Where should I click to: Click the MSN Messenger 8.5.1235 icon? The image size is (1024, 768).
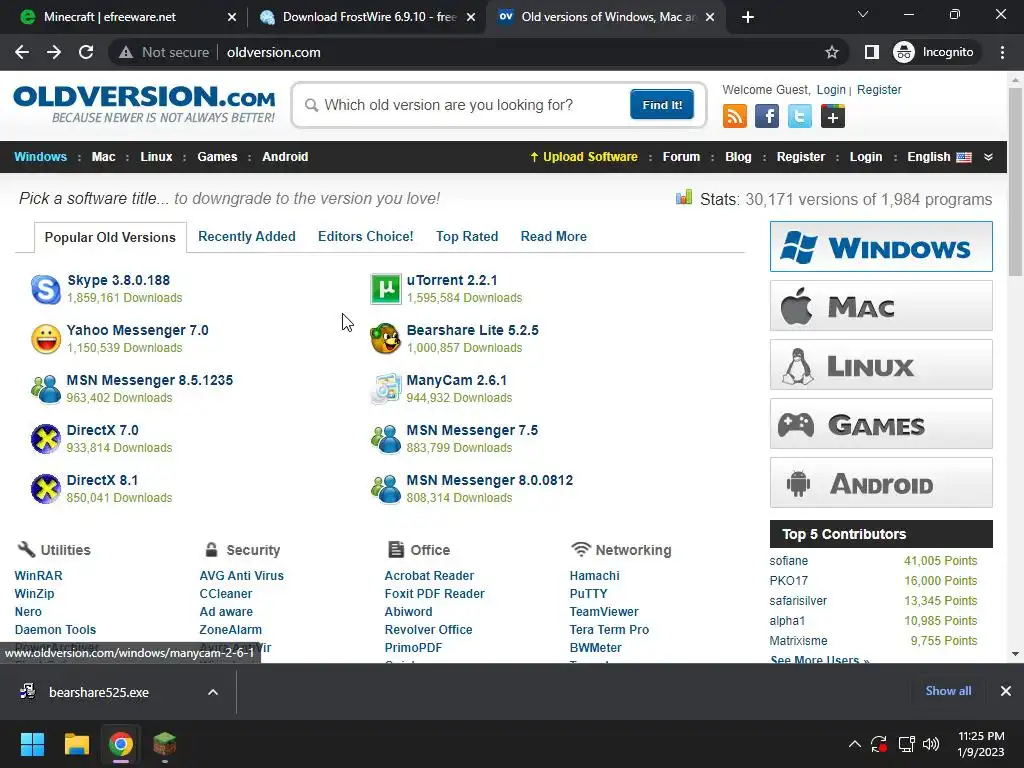coord(46,389)
